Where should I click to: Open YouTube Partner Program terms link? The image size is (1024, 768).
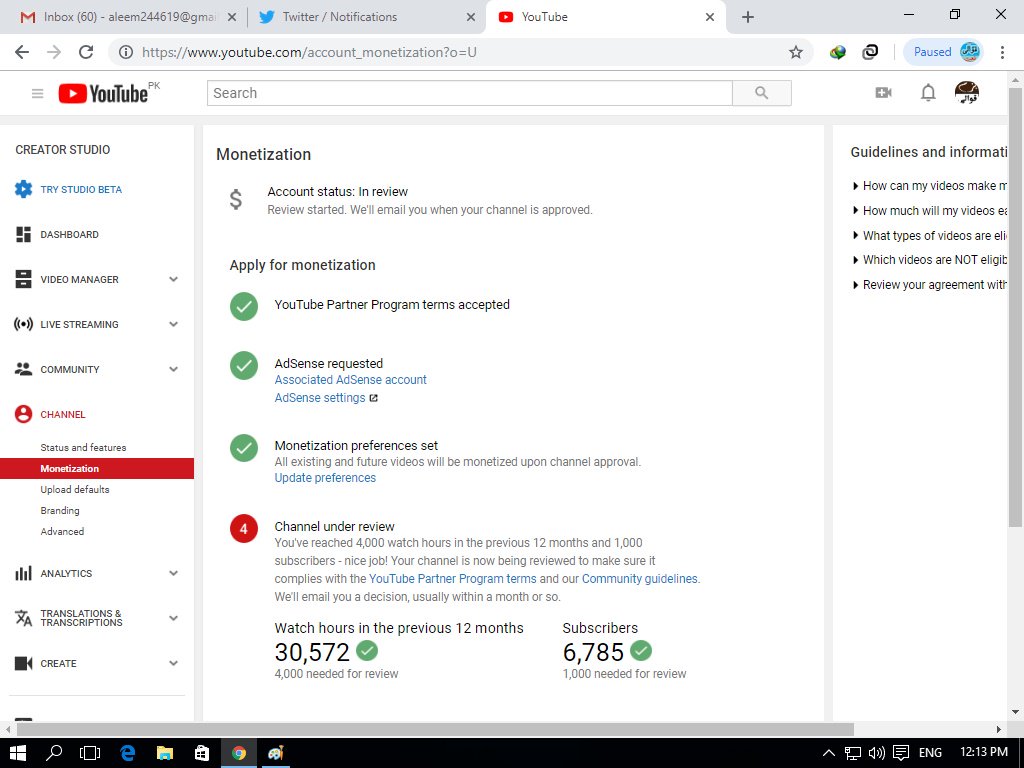point(452,579)
